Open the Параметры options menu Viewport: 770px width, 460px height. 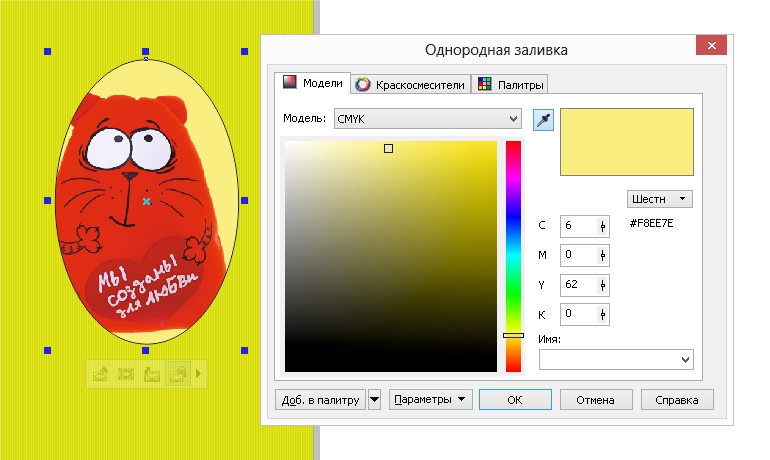[431, 400]
